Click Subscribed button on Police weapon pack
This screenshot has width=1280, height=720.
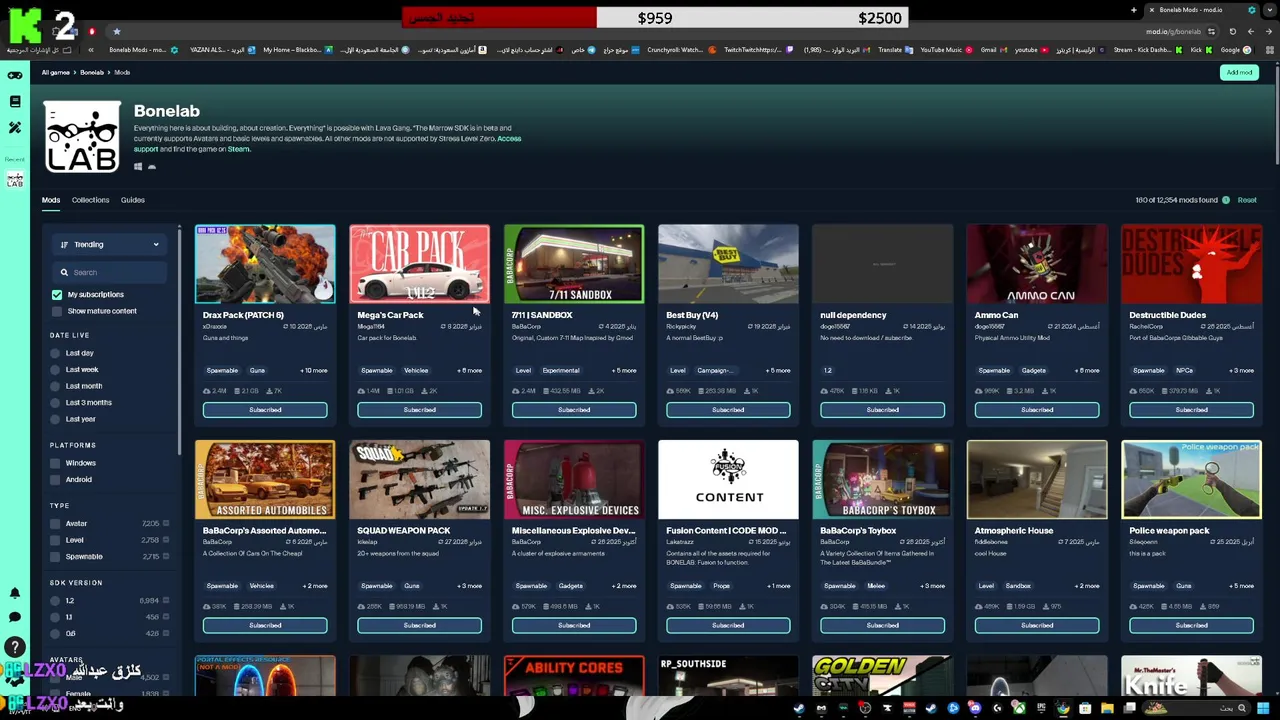coord(1191,626)
